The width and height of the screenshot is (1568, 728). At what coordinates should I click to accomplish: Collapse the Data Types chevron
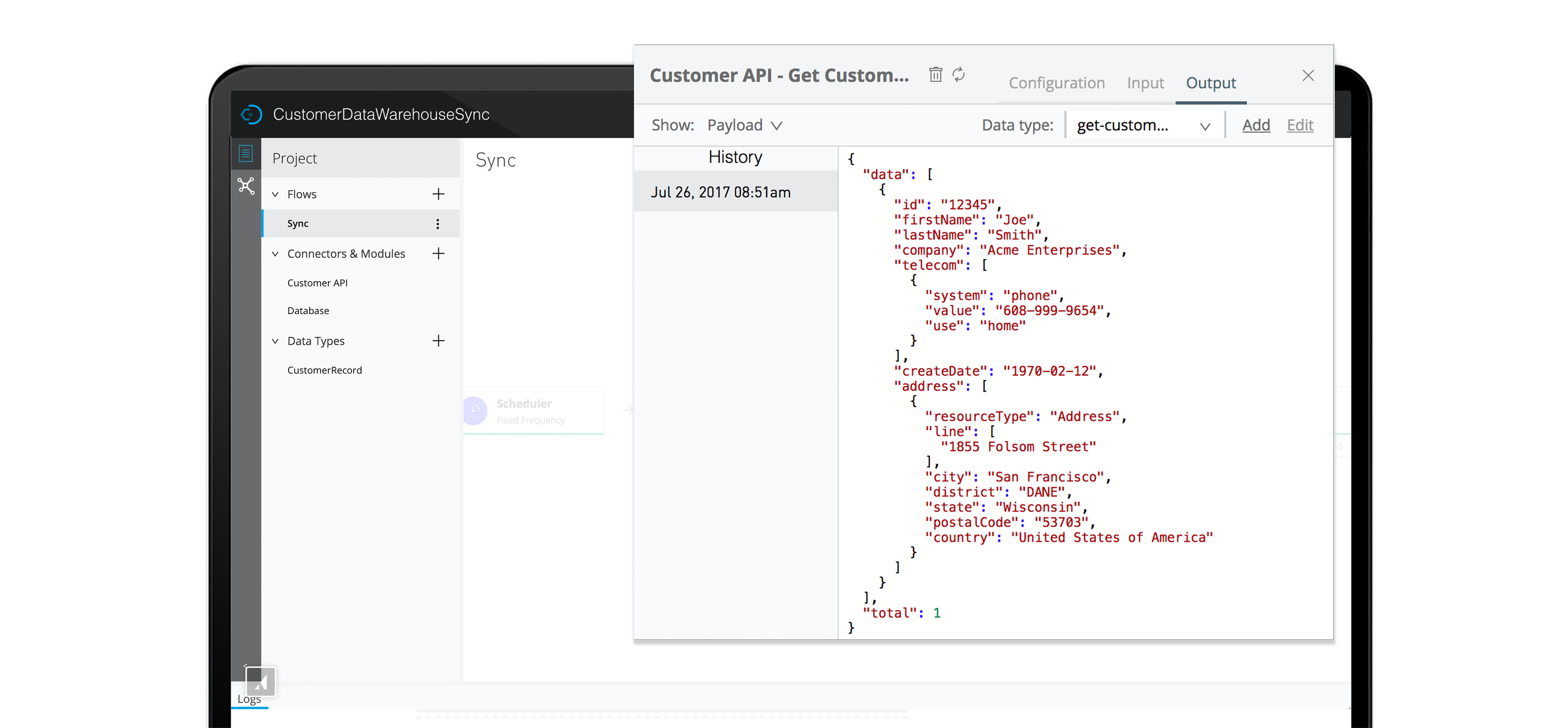[x=275, y=341]
